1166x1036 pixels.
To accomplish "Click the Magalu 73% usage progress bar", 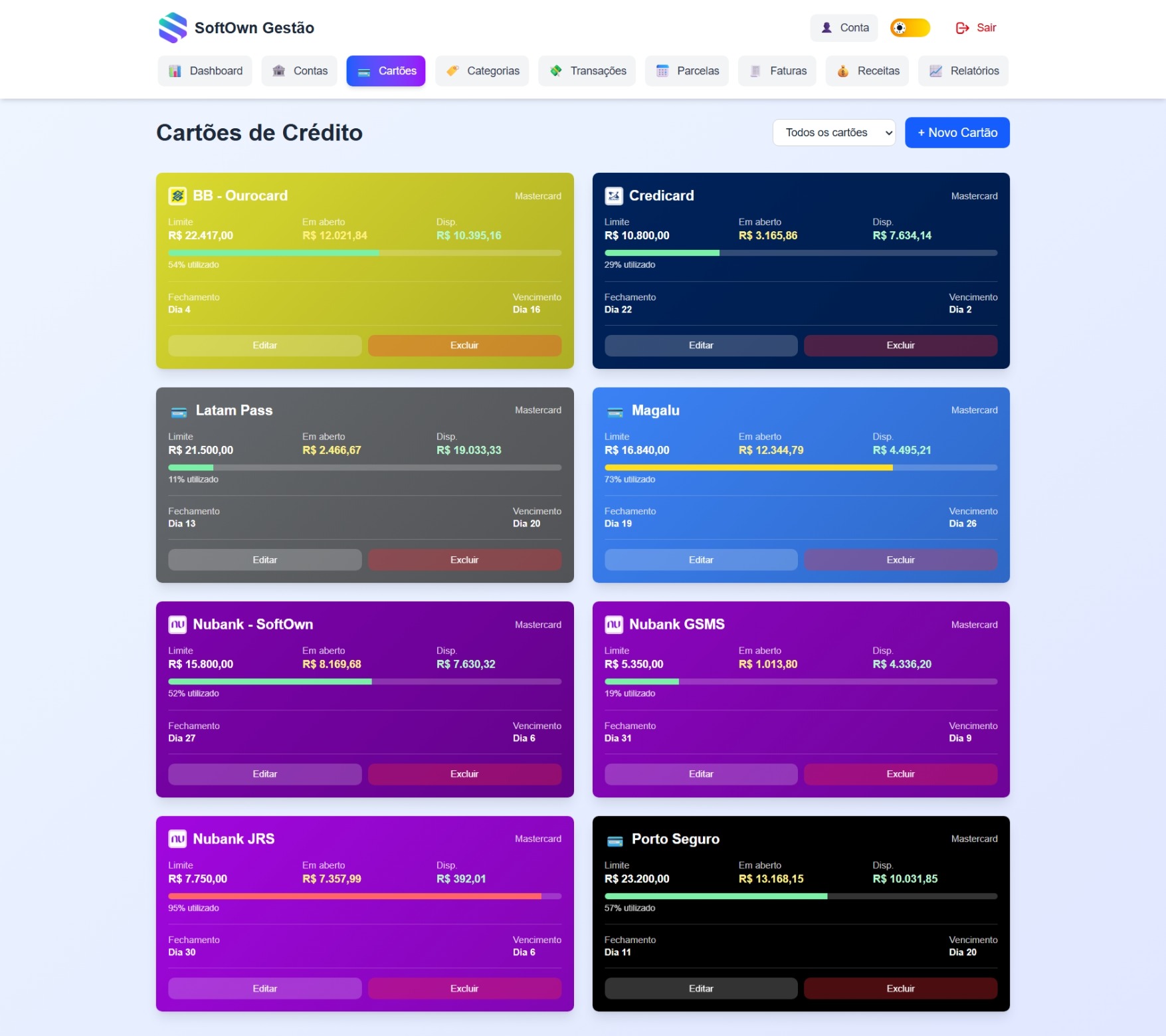I will [x=800, y=468].
